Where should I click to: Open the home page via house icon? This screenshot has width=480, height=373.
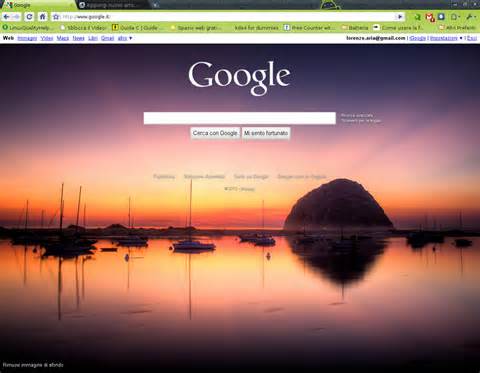[x=42, y=17]
